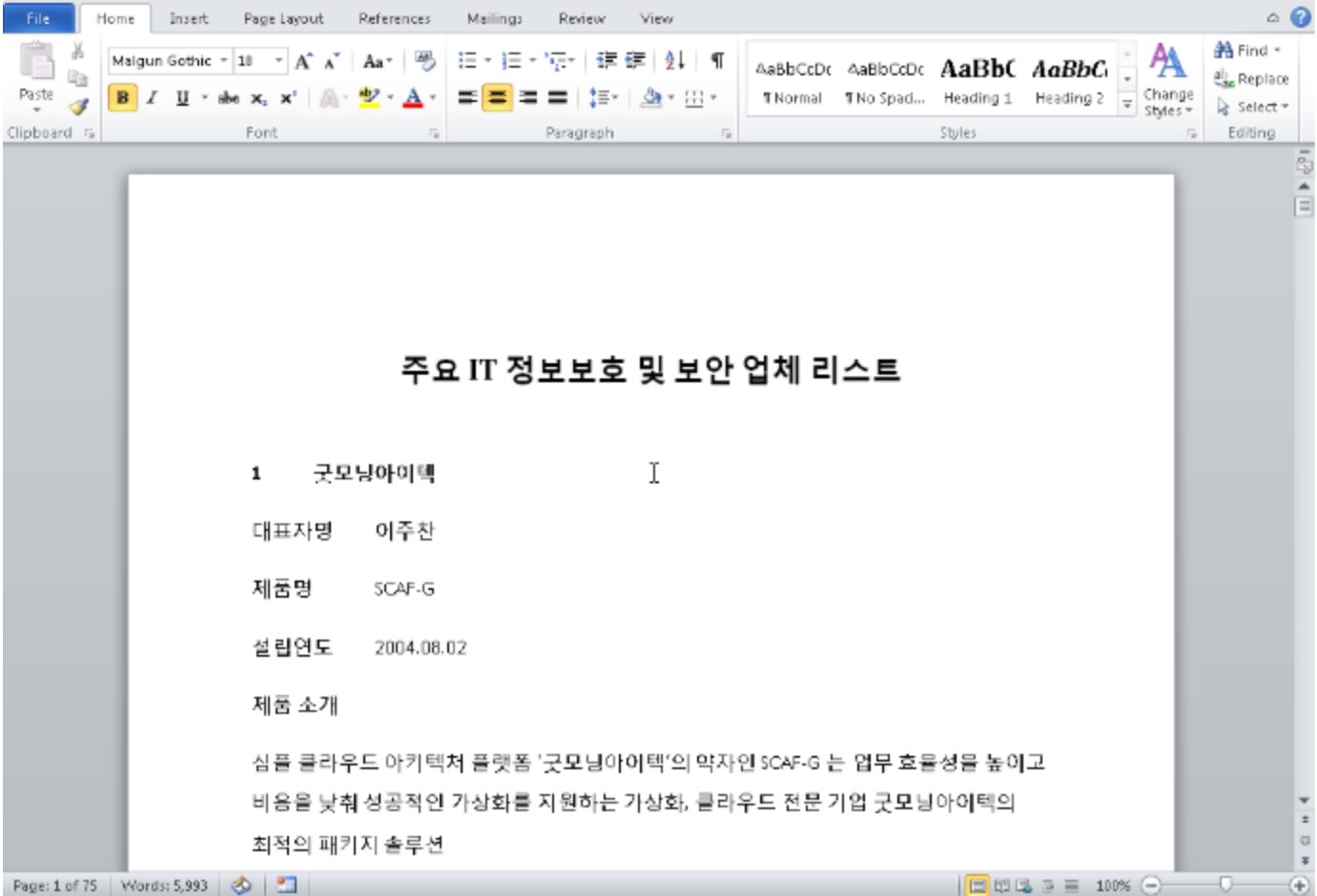The image size is (1317, 896).
Task: Apply subscript formatting
Action: [258, 97]
